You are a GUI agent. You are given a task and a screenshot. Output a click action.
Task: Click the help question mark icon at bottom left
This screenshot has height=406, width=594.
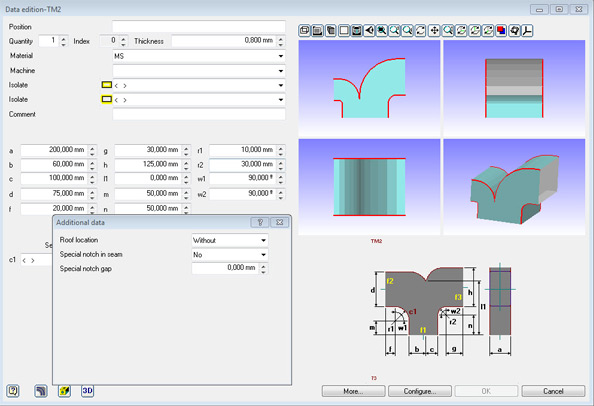click(13, 391)
